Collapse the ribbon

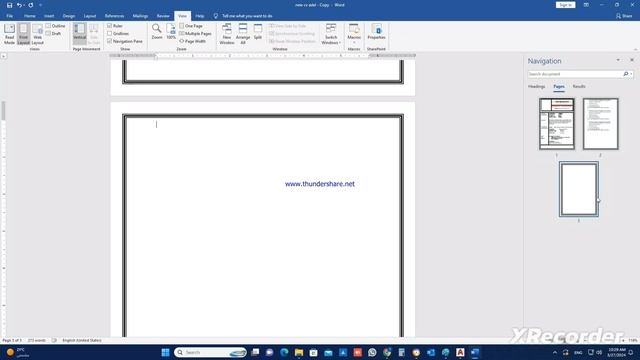coord(636,49)
